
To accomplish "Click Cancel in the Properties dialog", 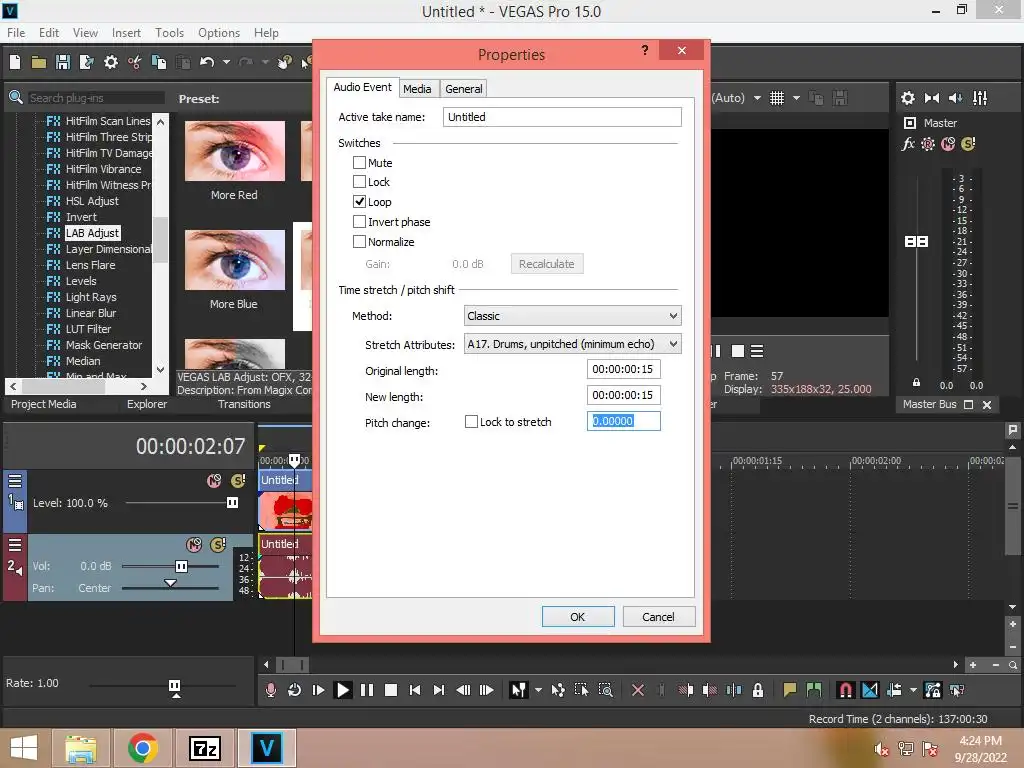I will [x=658, y=616].
